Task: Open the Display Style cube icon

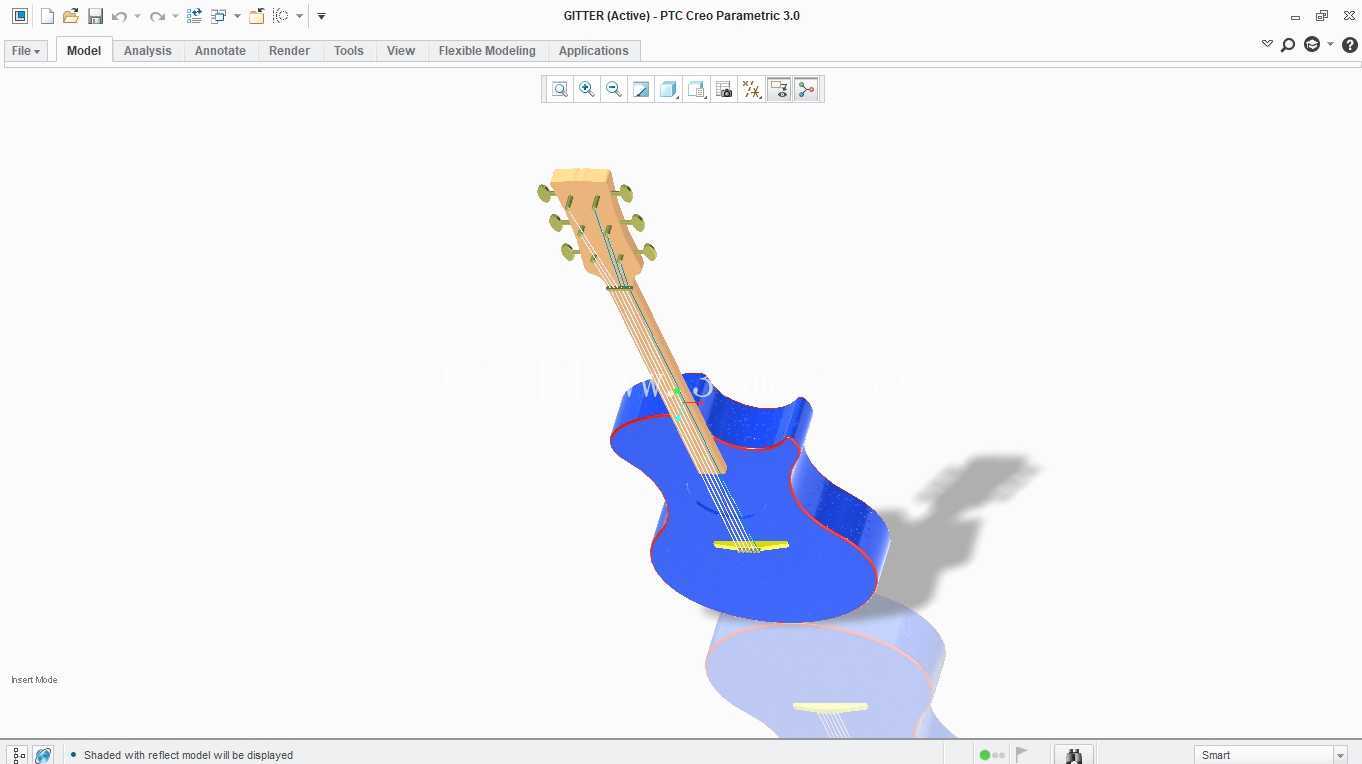Action: pyautogui.click(x=668, y=90)
